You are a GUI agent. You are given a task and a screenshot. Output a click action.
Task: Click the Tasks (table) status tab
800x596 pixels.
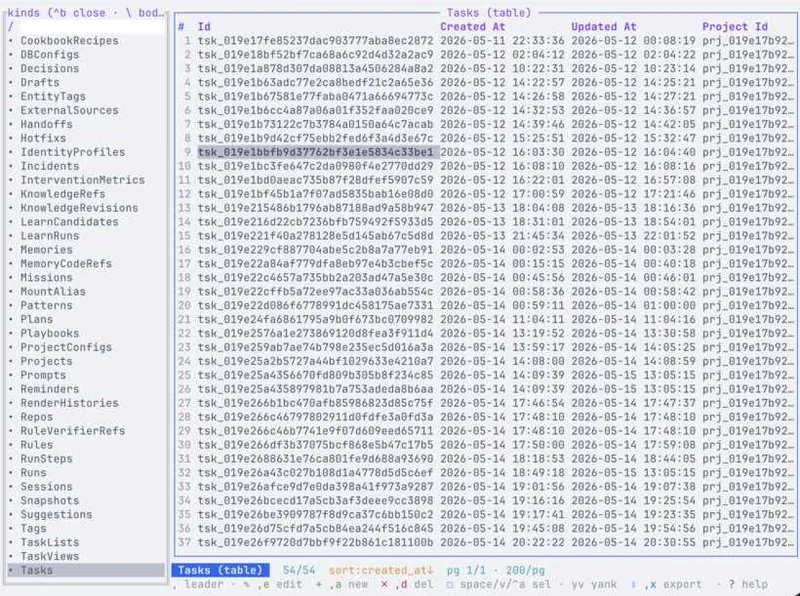[x=220, y=570]
